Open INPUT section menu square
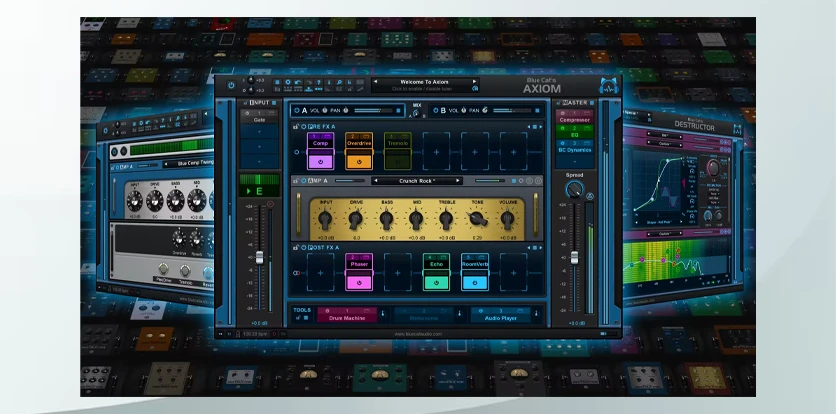Image resolution: width=836 pixels, height=414 pixels. tap(274, 103)
